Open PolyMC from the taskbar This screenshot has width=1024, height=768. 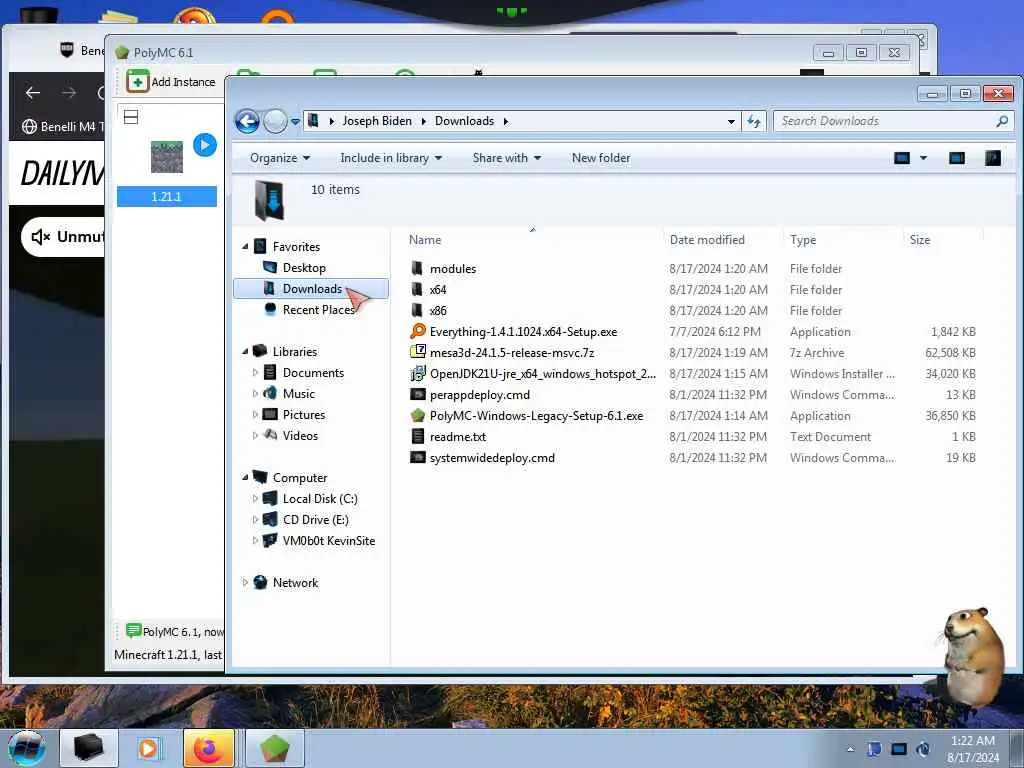[275, 748]
